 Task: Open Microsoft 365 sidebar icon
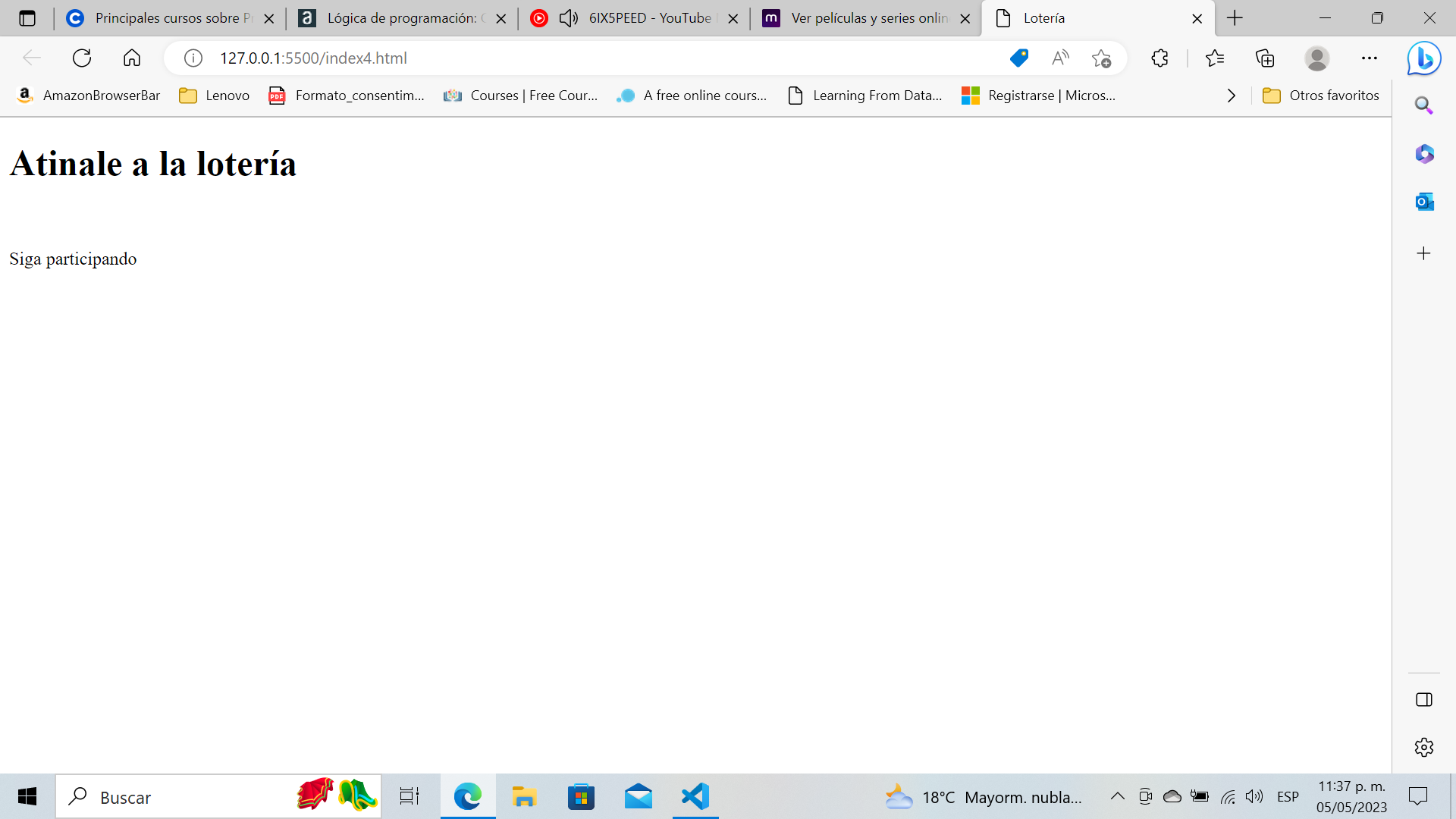coord(1424,154)
